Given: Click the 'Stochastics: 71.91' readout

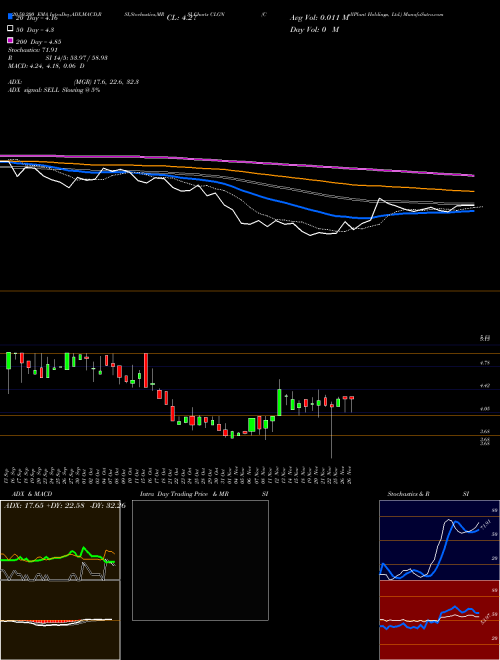Looking at the screenshot, I should [32, 50].
